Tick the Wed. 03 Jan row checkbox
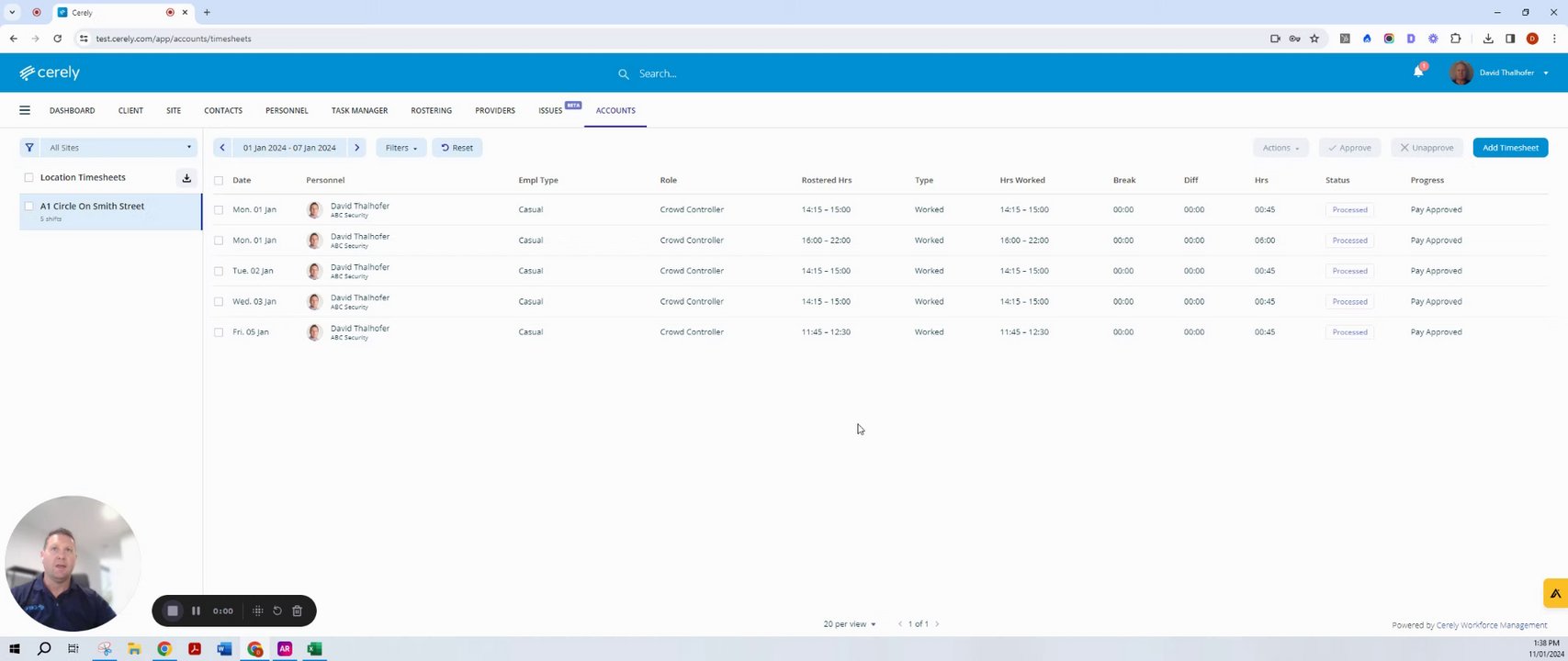This screenshot has height=661, width=1568. click(x=219, y=302)
